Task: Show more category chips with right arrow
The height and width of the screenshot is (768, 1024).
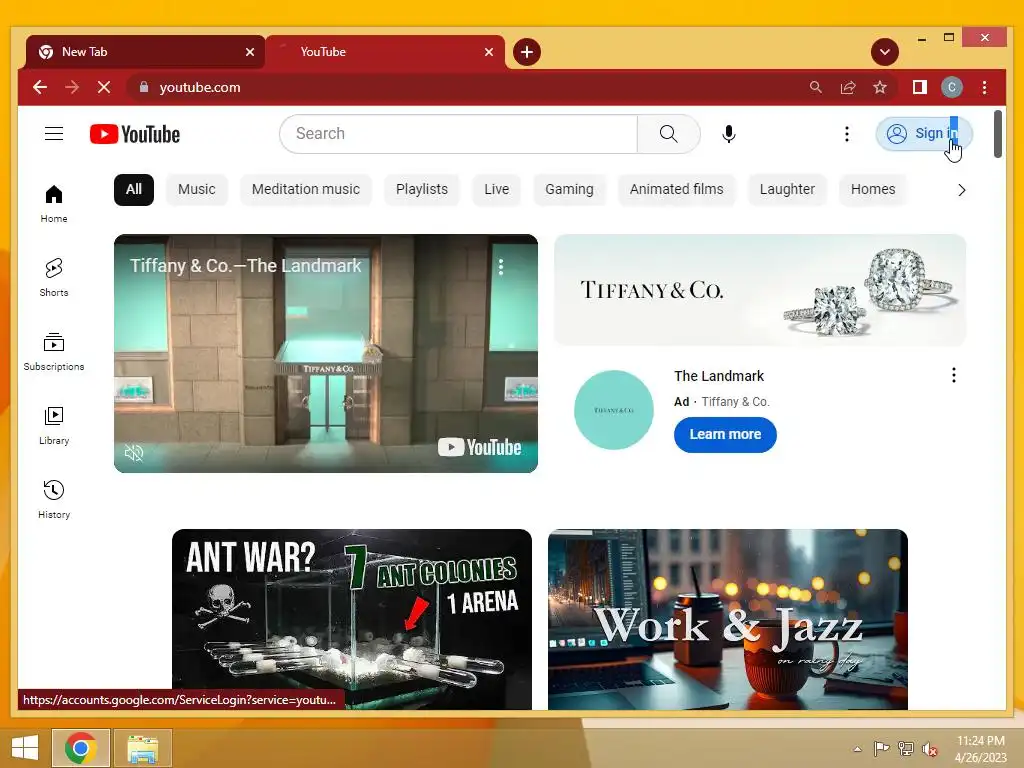Action: [x=961, y=190]
